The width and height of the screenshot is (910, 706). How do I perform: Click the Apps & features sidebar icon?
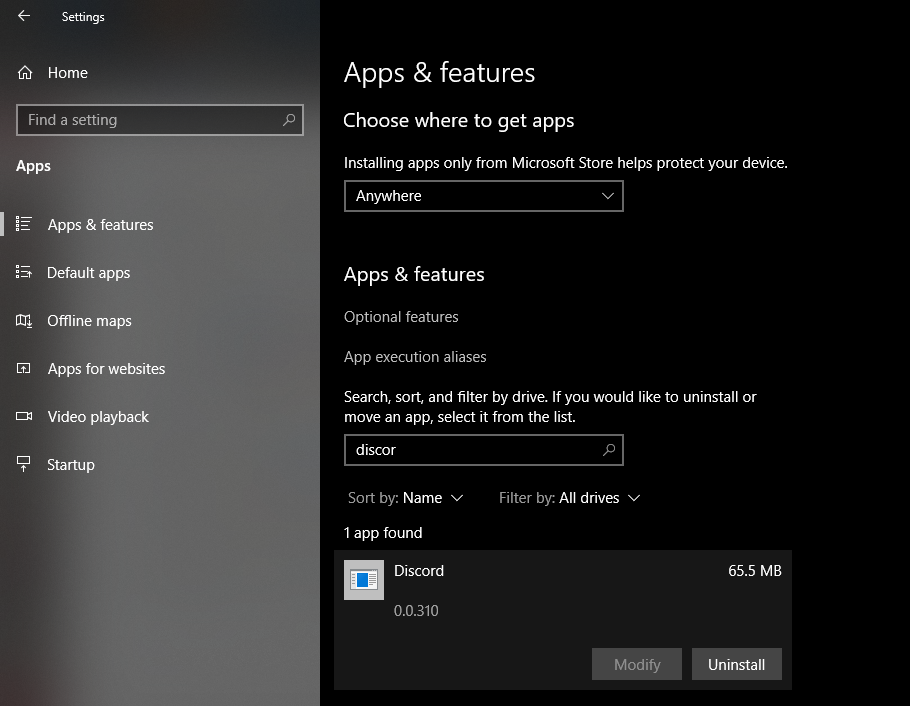pyautogui.click(x=24, y=224)
